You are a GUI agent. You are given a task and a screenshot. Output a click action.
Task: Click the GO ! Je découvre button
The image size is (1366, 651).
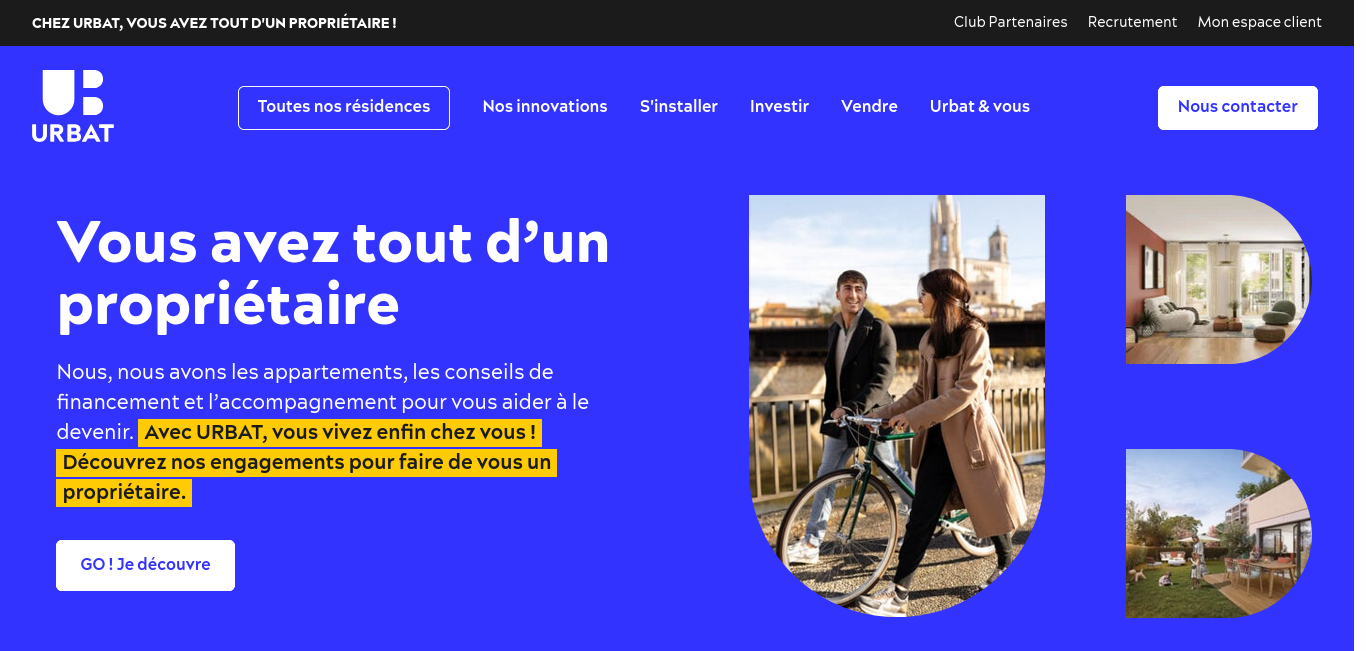[145, 565]
